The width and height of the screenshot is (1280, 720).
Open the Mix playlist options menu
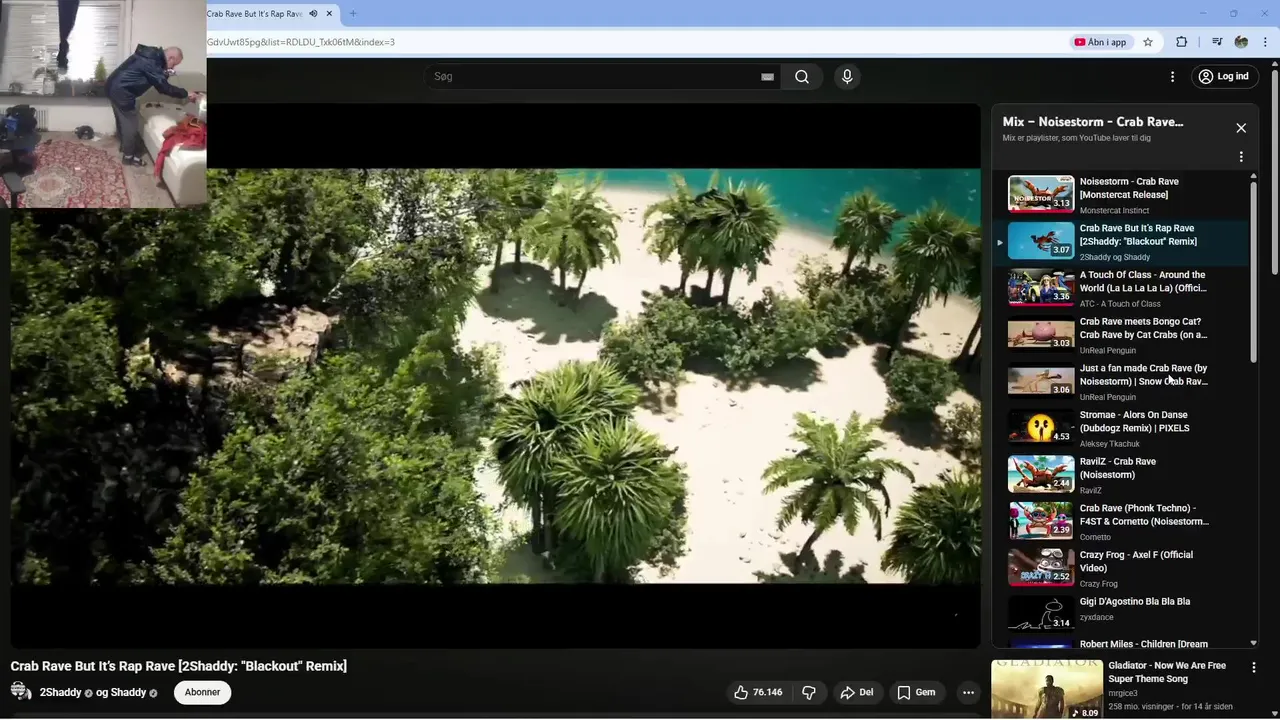(1241, 157)
